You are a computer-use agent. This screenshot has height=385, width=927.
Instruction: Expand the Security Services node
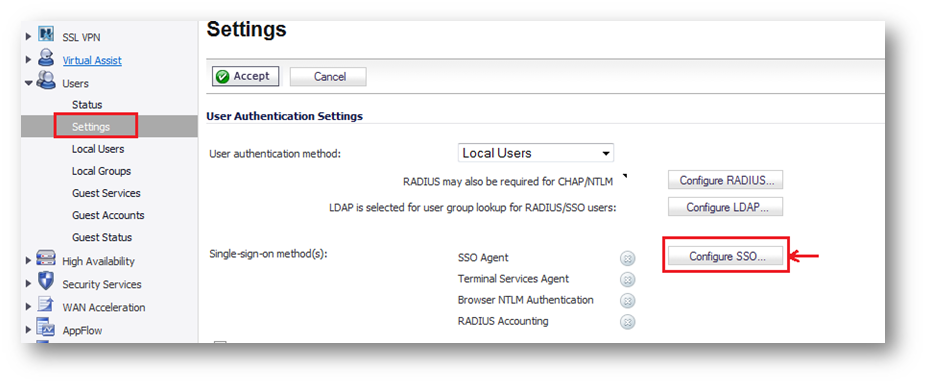tap(28, 284)
